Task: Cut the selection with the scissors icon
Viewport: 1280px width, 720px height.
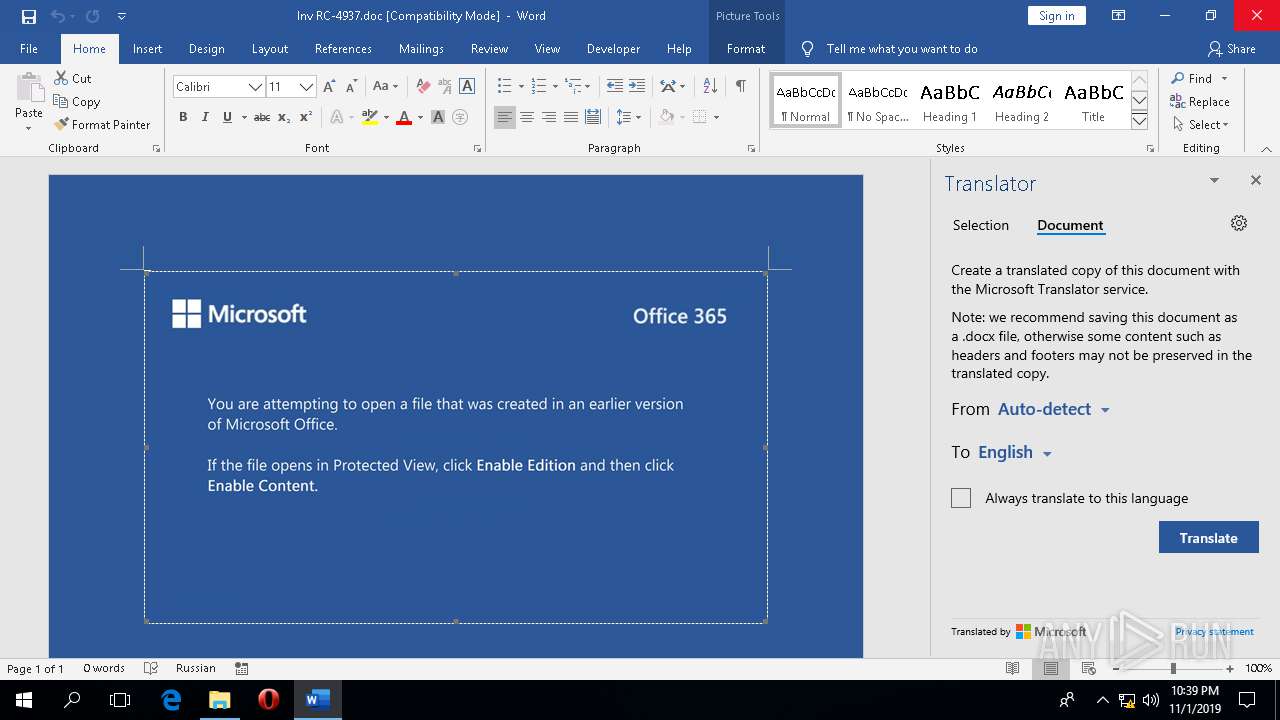Action: click(60, 78)
